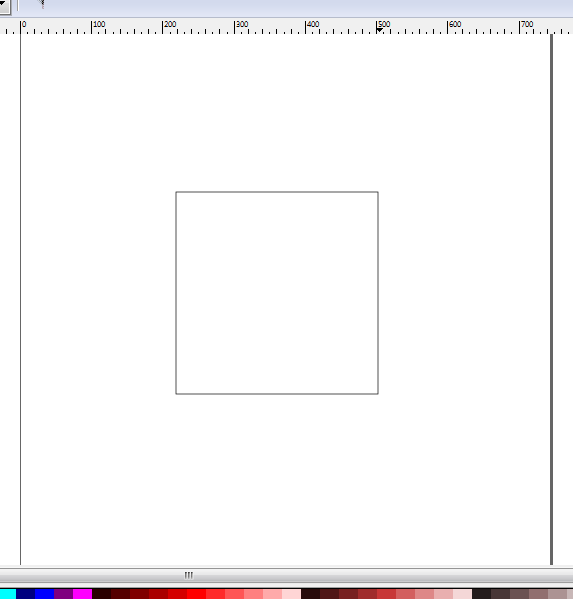Select the cyan color swatch in palette

[x=8, y=594]
